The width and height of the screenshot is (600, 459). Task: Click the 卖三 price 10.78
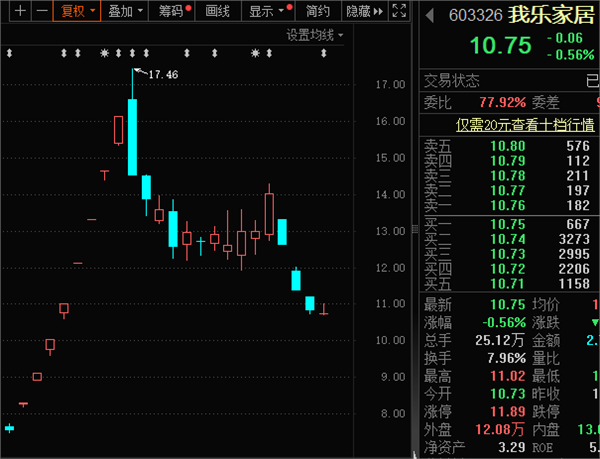coord(508,176)
